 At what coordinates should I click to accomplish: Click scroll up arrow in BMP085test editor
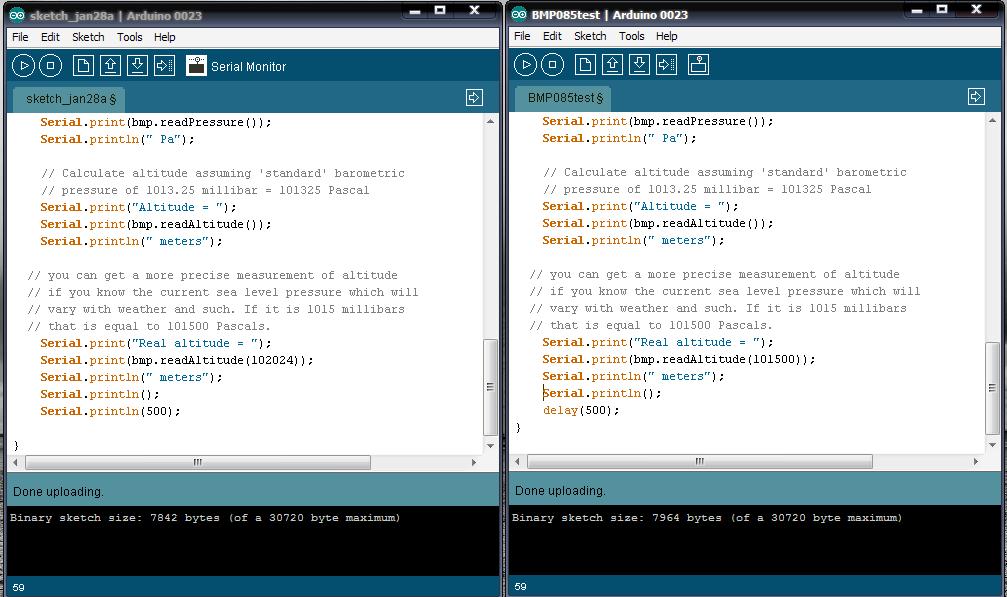[x=992, y=120]
